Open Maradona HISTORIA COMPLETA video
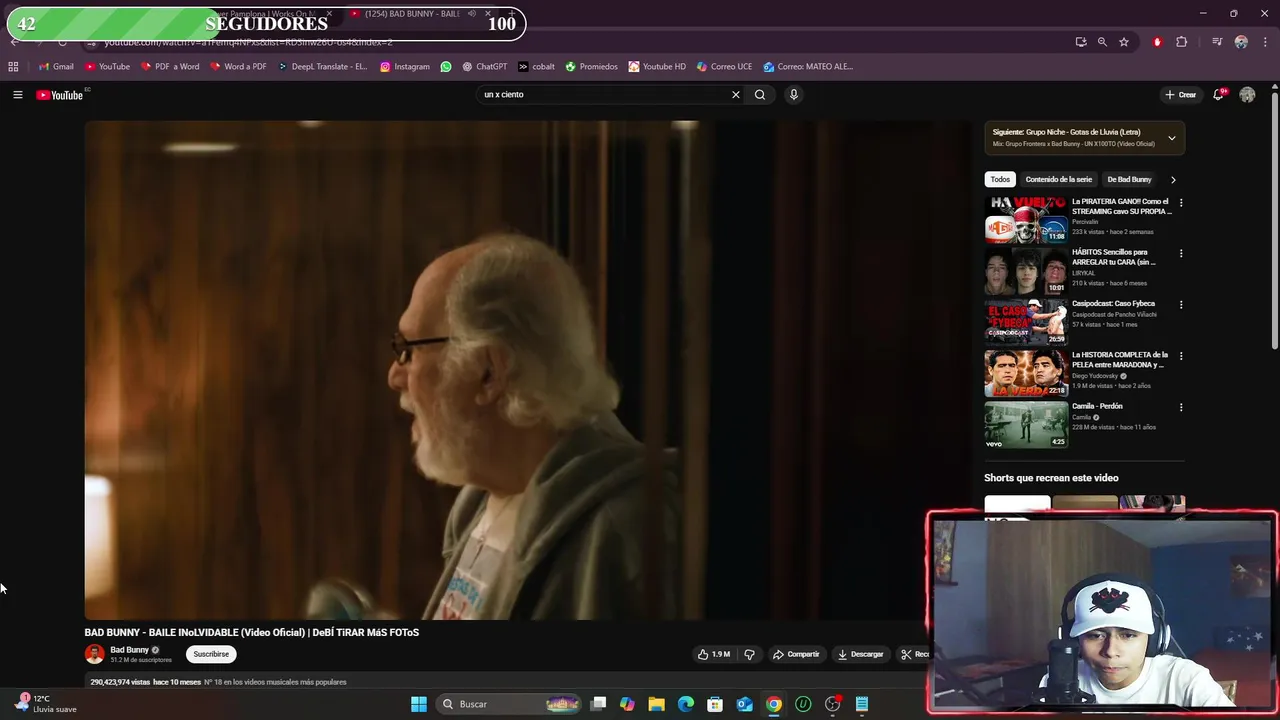 click(1026, 373)
